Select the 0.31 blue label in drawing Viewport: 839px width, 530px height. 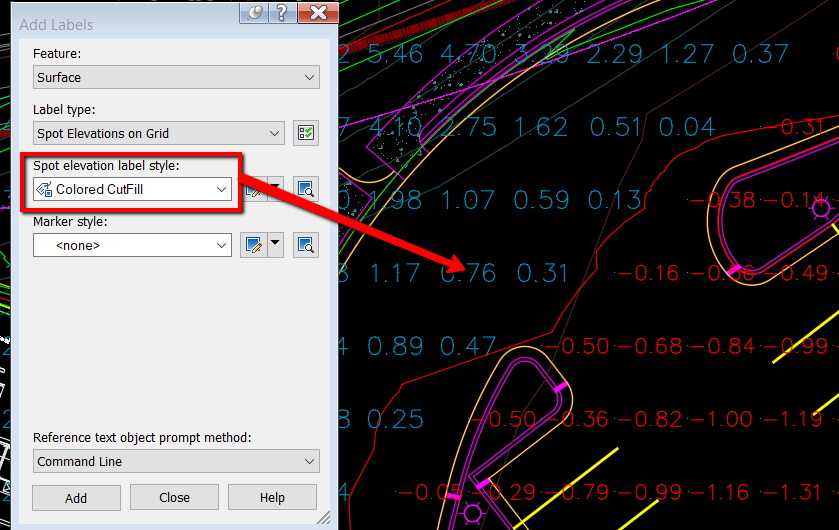point(542,273)
